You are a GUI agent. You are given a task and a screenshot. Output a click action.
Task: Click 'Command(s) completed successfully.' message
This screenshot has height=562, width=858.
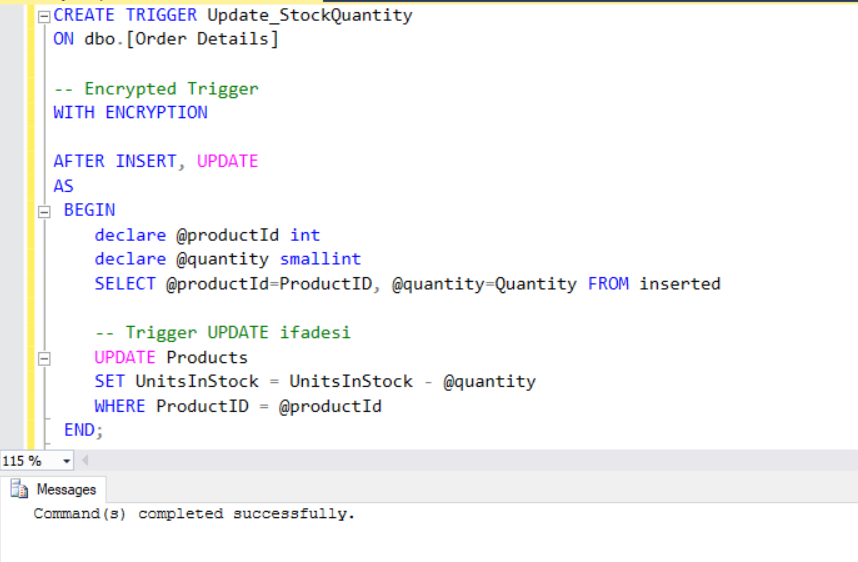(194, 514)
